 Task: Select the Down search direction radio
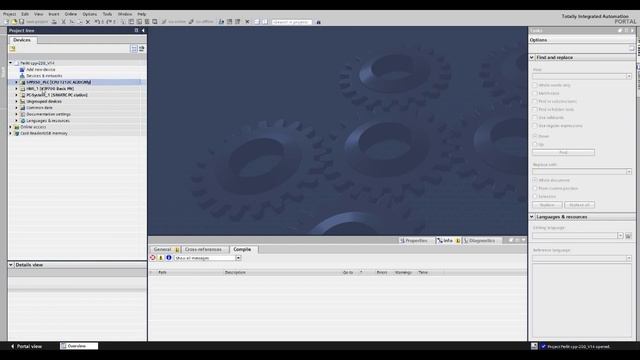[x=535, y=136]
